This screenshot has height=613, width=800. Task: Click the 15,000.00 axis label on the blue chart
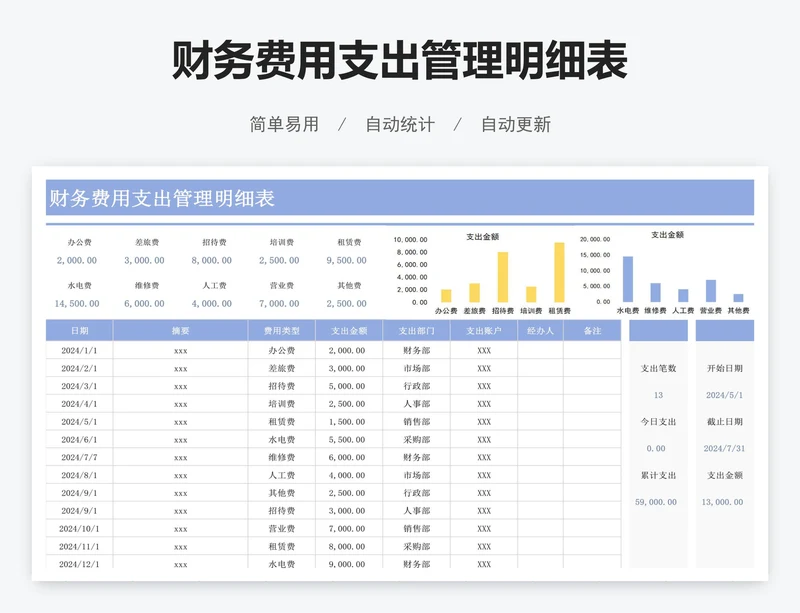(595, 255)
